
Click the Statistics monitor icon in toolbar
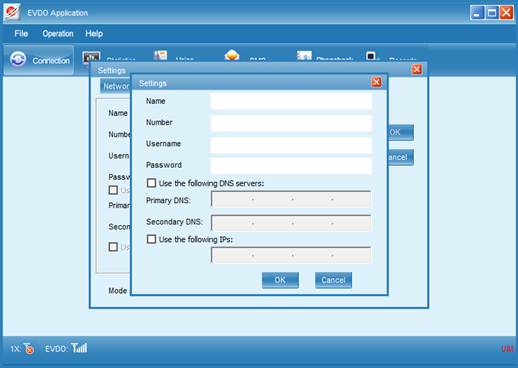(x=91, y=57)
